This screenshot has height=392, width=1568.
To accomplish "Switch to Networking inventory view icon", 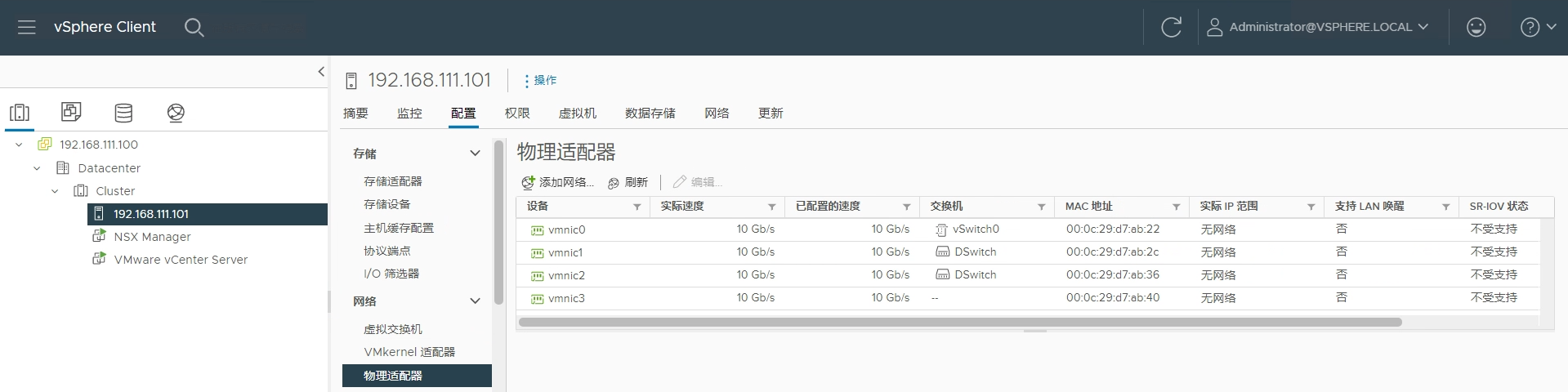I will tap(176, 113).
